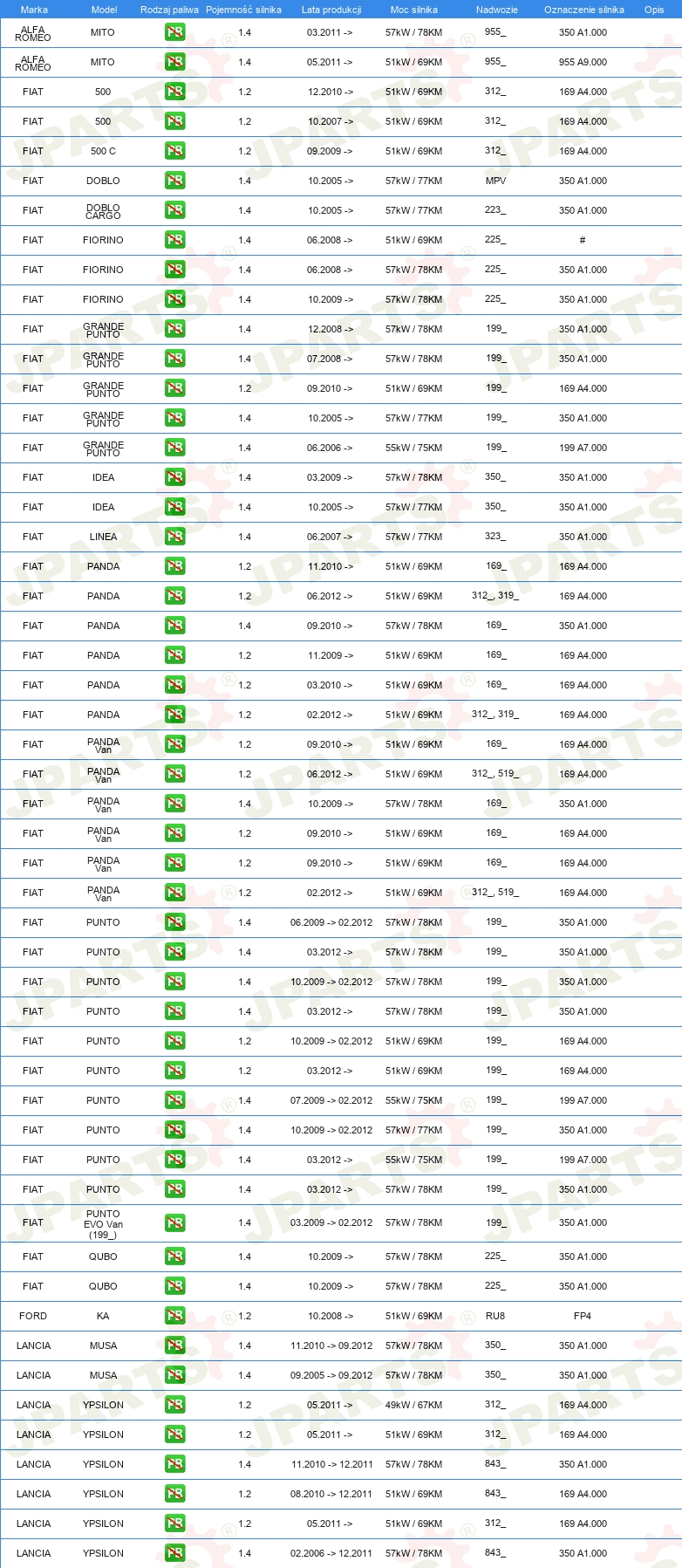The width and height of the screenshot is (682, 1568).
Task: Select 55kW / 75KM in Grande Punto row
Action: pyautogui.click(x=414, y=448)
